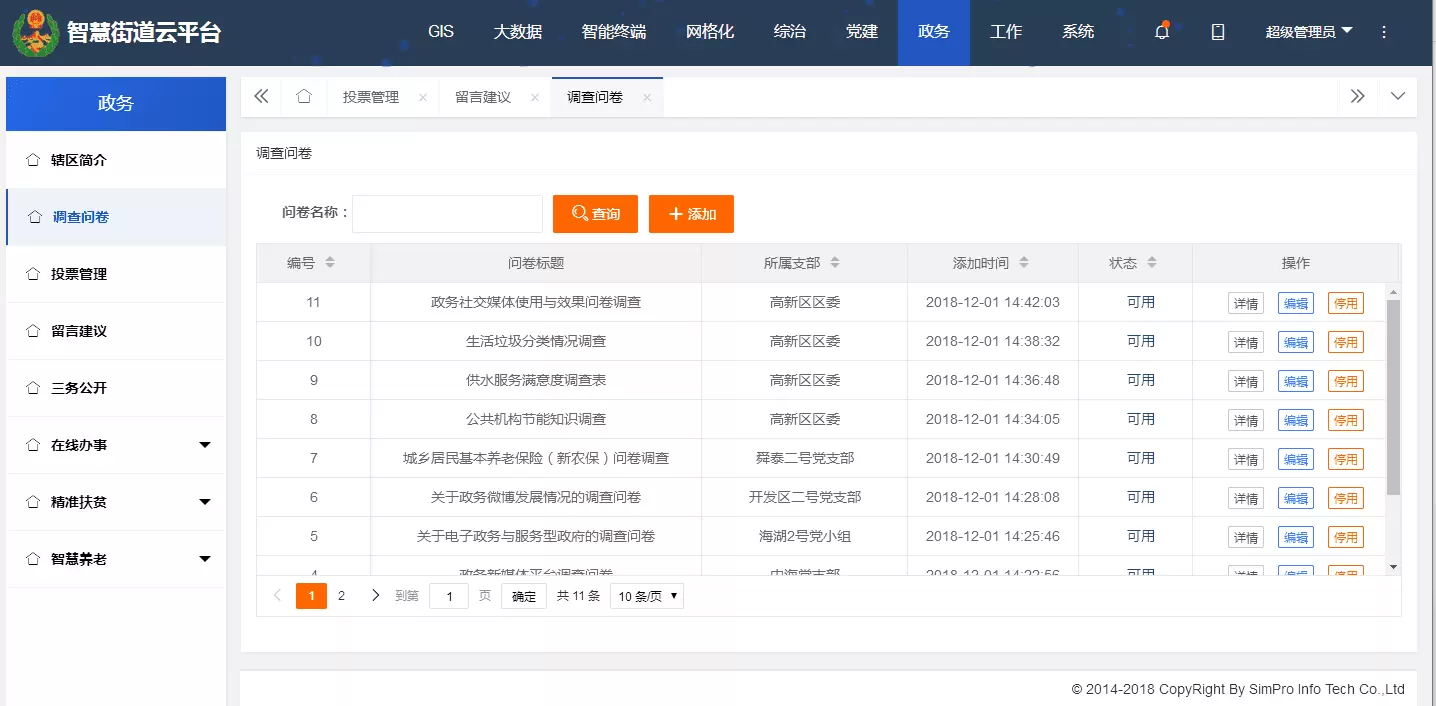Open the 10 条/页 page size dropdown
1436x706 pixels.
647,597
